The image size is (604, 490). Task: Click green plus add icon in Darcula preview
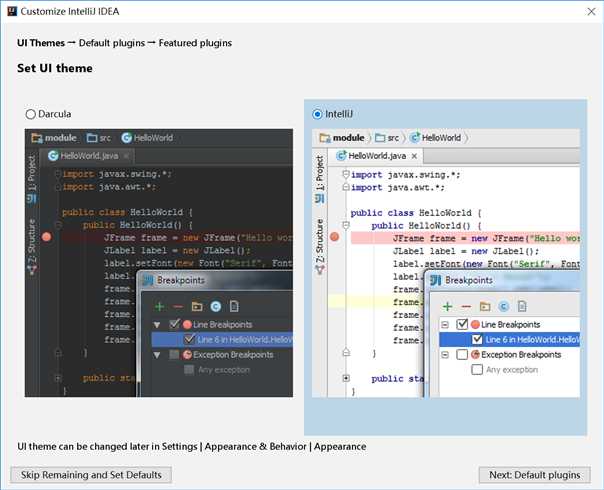tap(159, 307)
